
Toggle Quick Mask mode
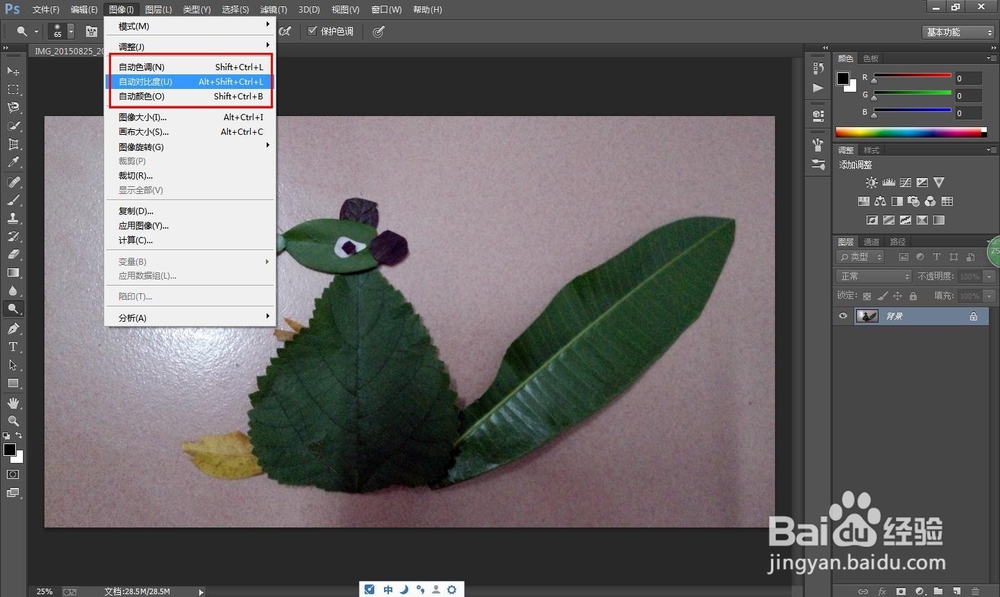coord(13,475)
